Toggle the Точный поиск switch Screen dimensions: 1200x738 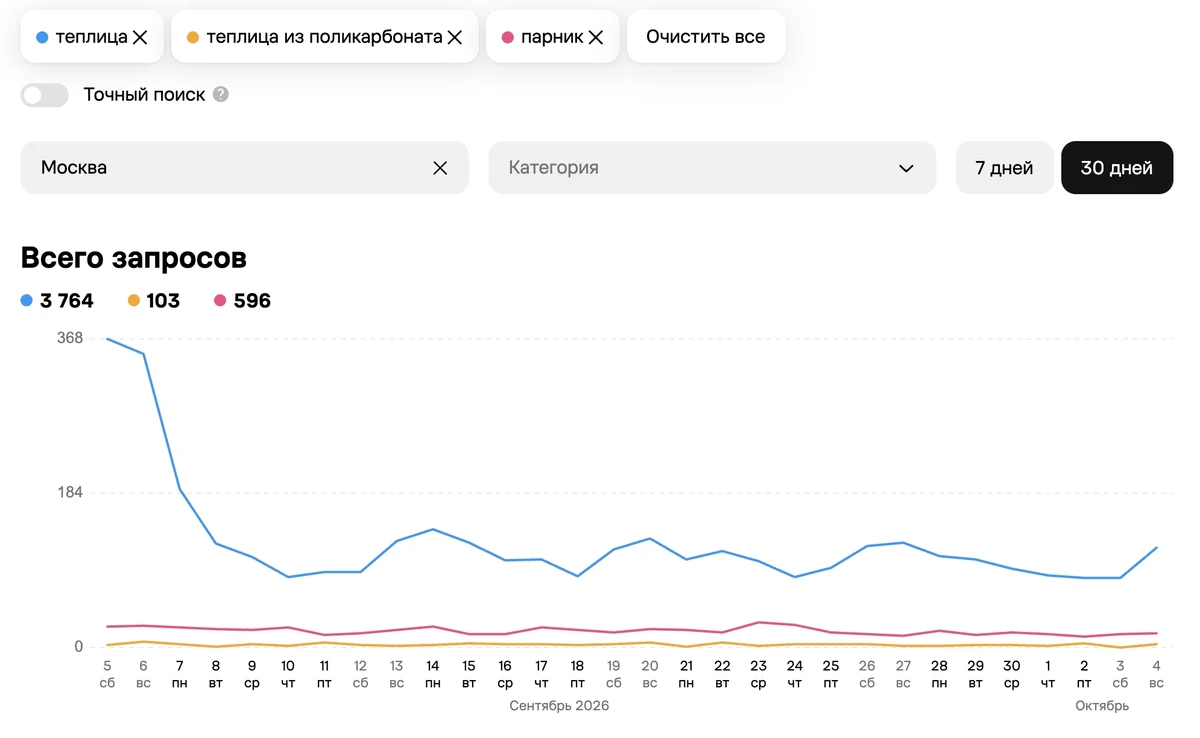pos(44,95)
